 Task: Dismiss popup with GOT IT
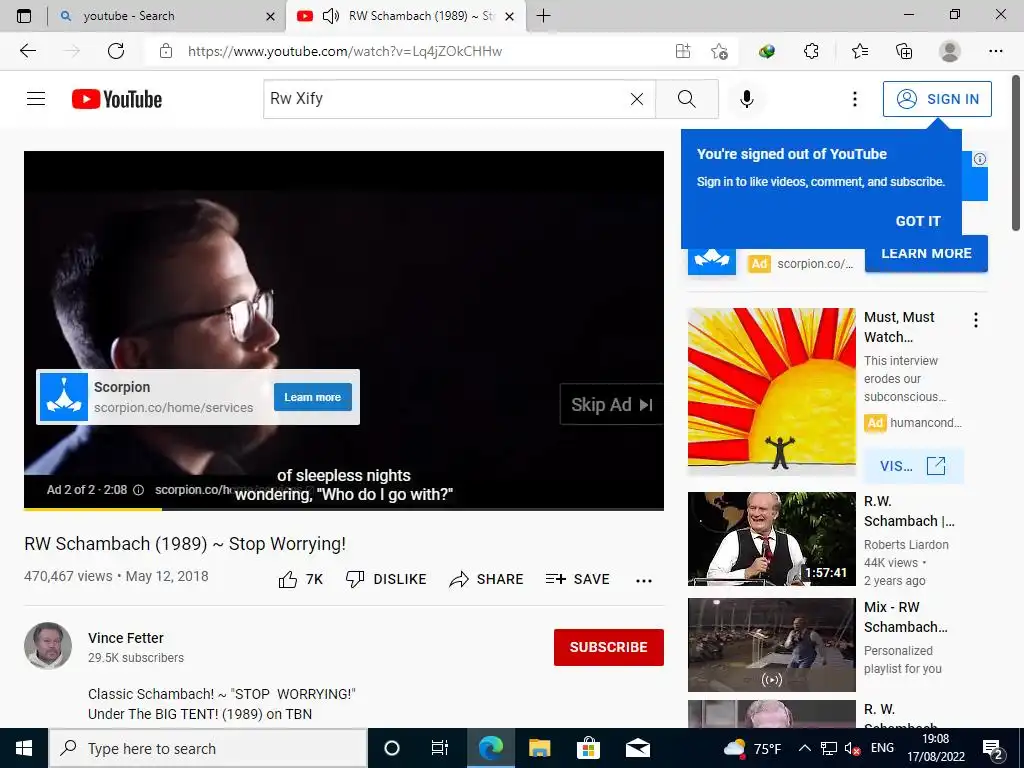[x=918, y=221]
